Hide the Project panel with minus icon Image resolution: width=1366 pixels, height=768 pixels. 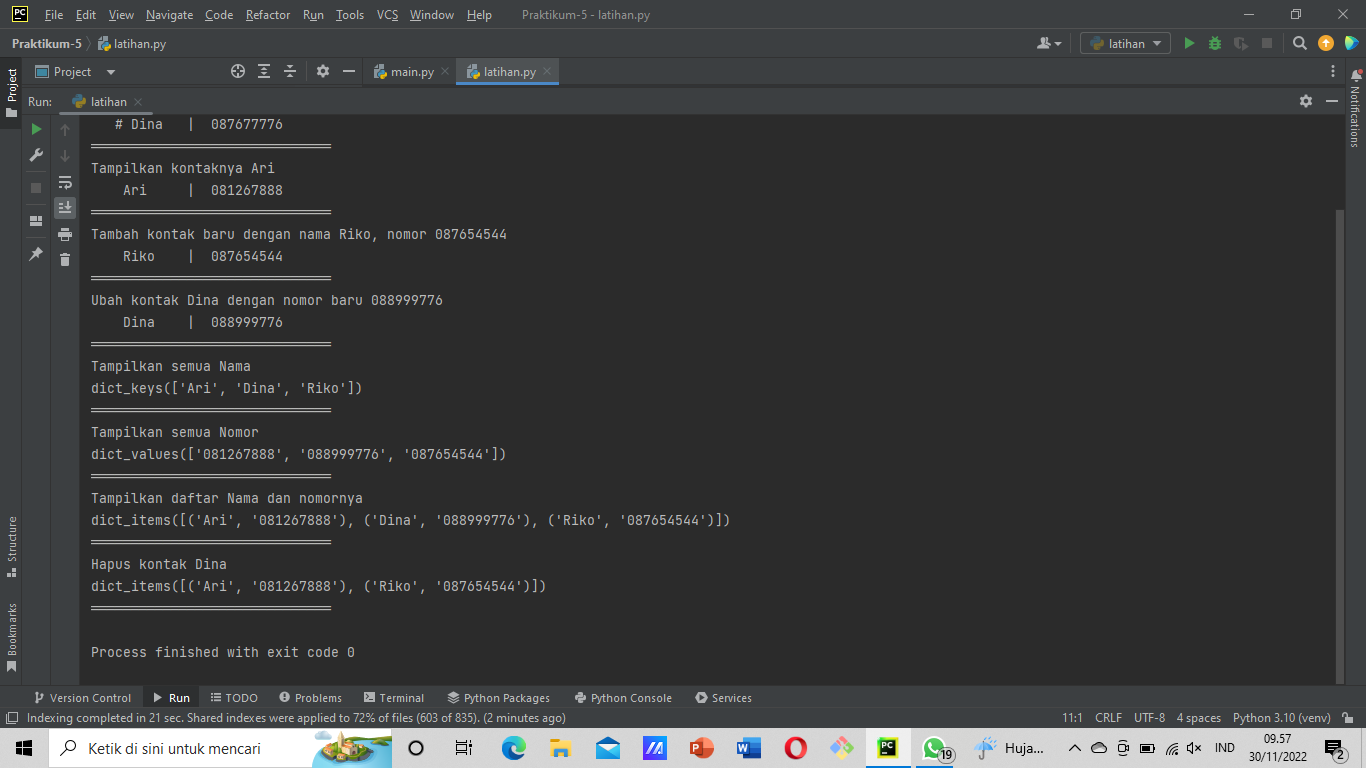coord(349,72)
